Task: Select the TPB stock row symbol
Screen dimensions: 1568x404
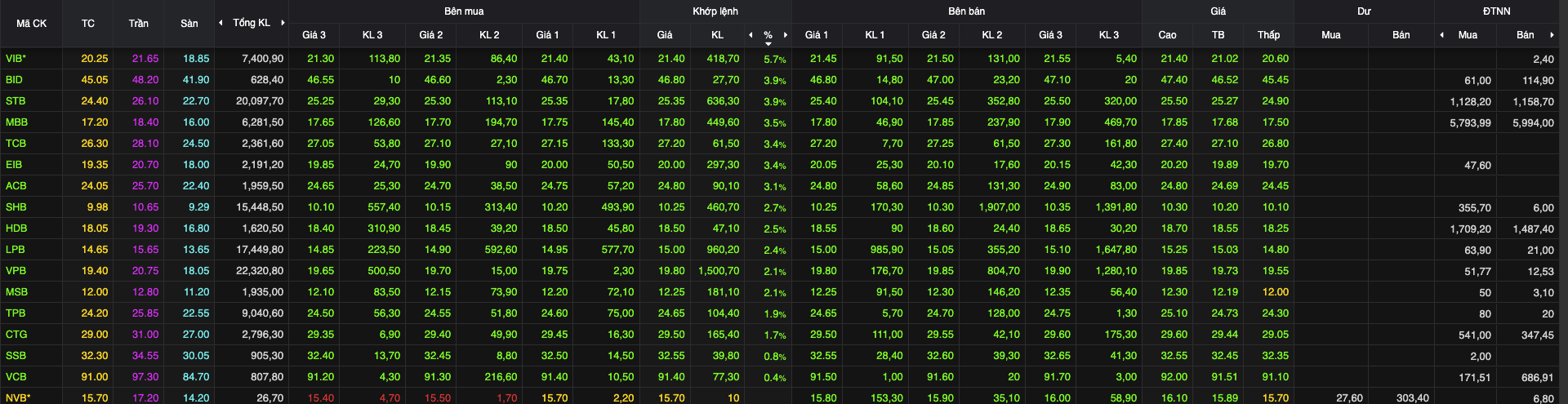Action: click(x=15, y=313)
